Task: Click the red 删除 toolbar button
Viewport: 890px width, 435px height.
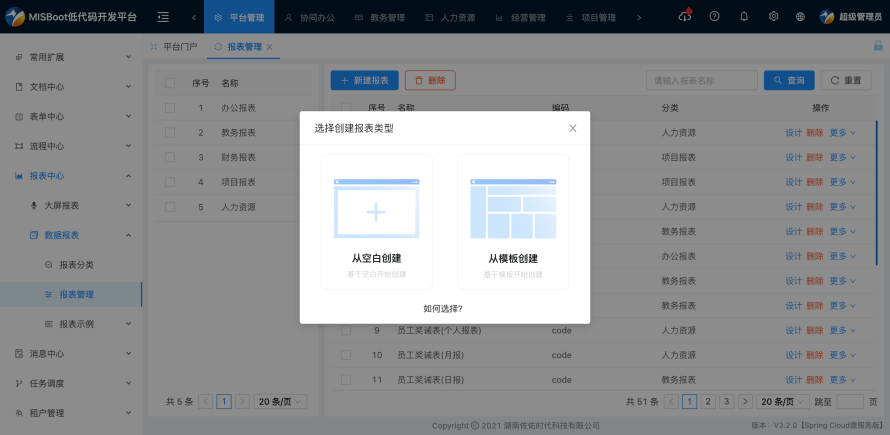Action: click(x=430, y=80)
